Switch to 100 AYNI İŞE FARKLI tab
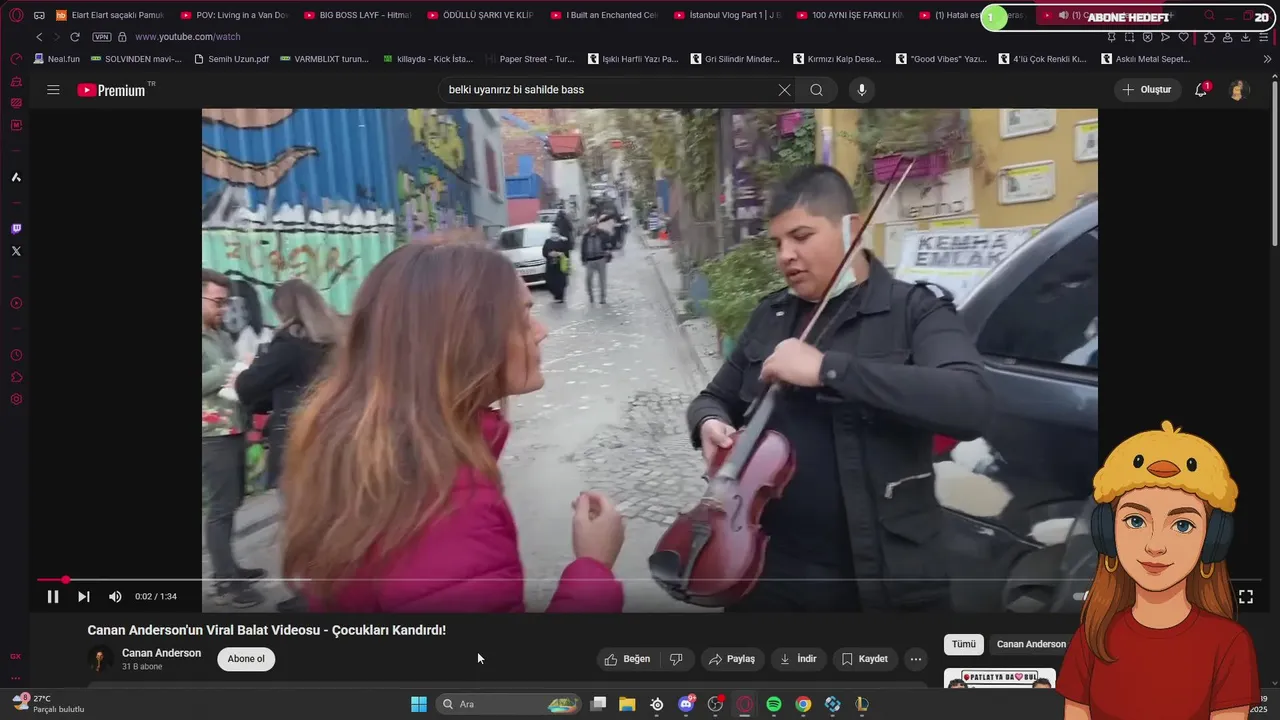Image resolution: width=1280 pixels, height=720 pixels. (851, 15)
